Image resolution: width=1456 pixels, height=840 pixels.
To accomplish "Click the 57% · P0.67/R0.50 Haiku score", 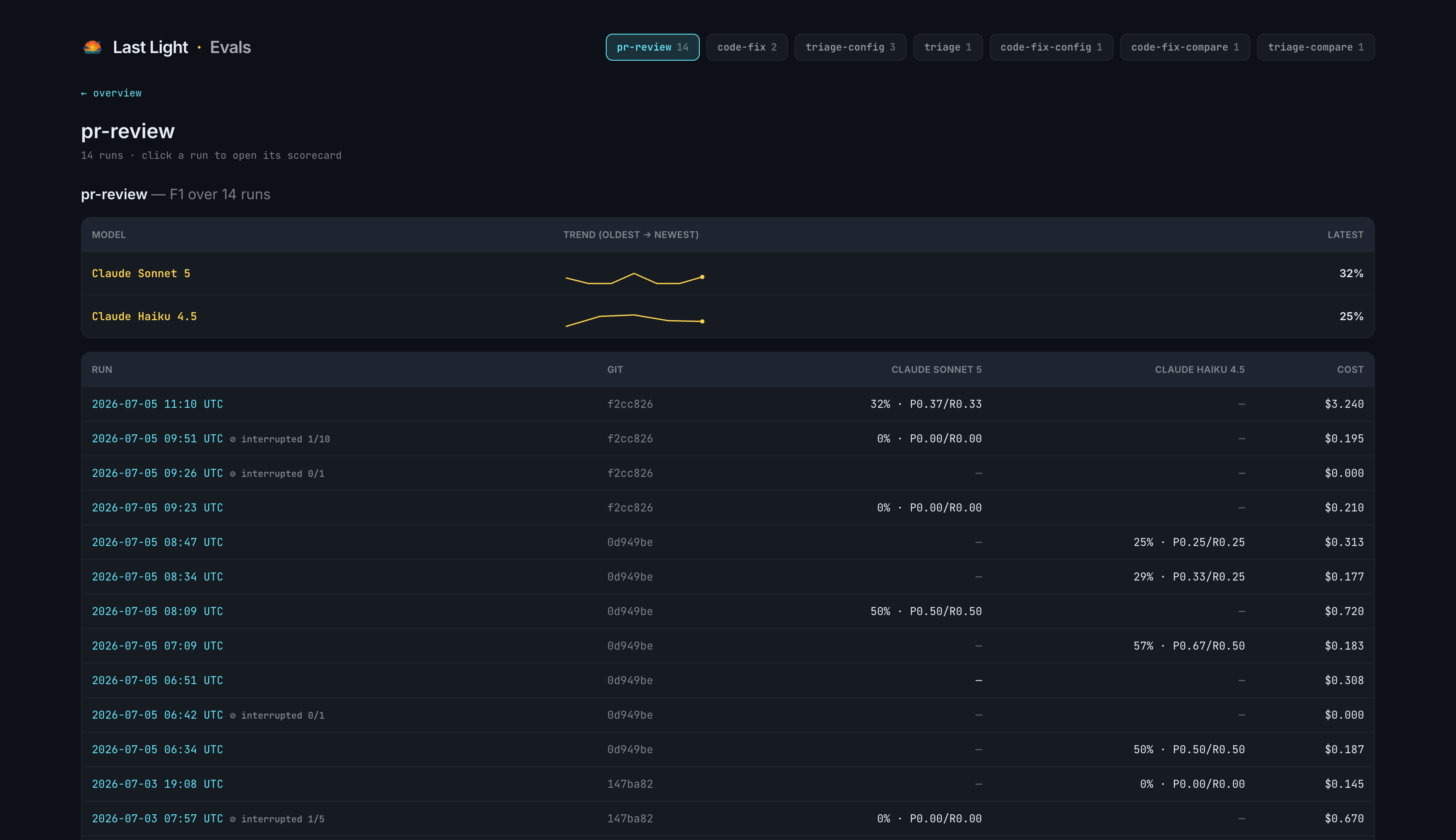I will tap(1189, 646).
